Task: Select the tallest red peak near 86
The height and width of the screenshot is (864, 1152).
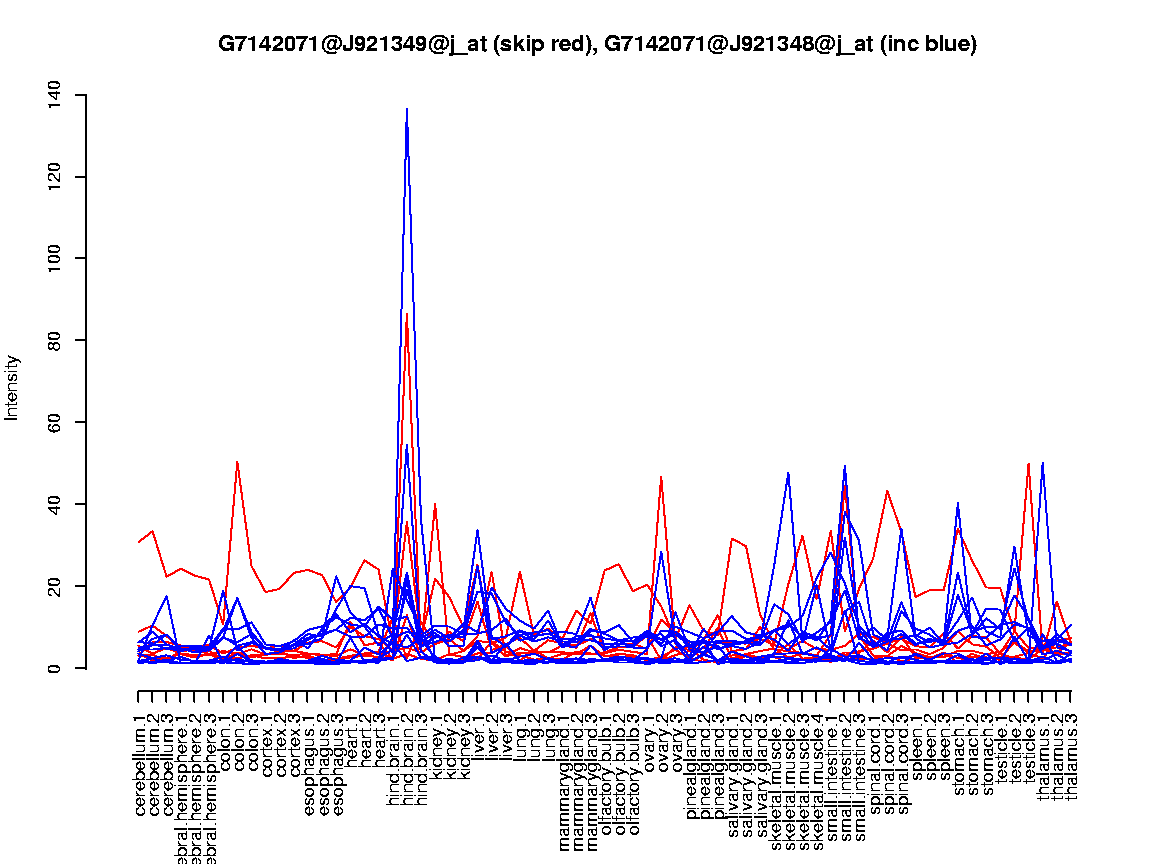Action: coord(406,316)
